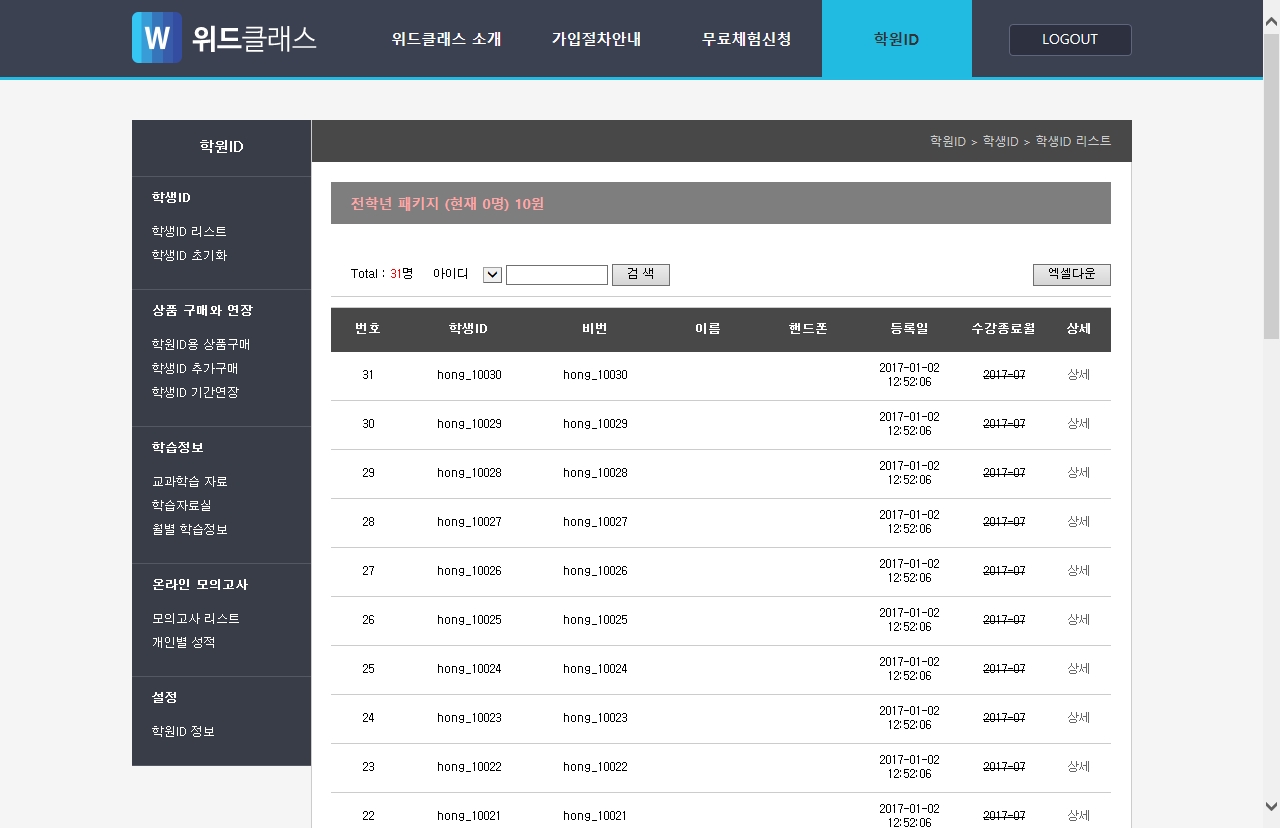Click the 학생ID column header

[468, 329]
